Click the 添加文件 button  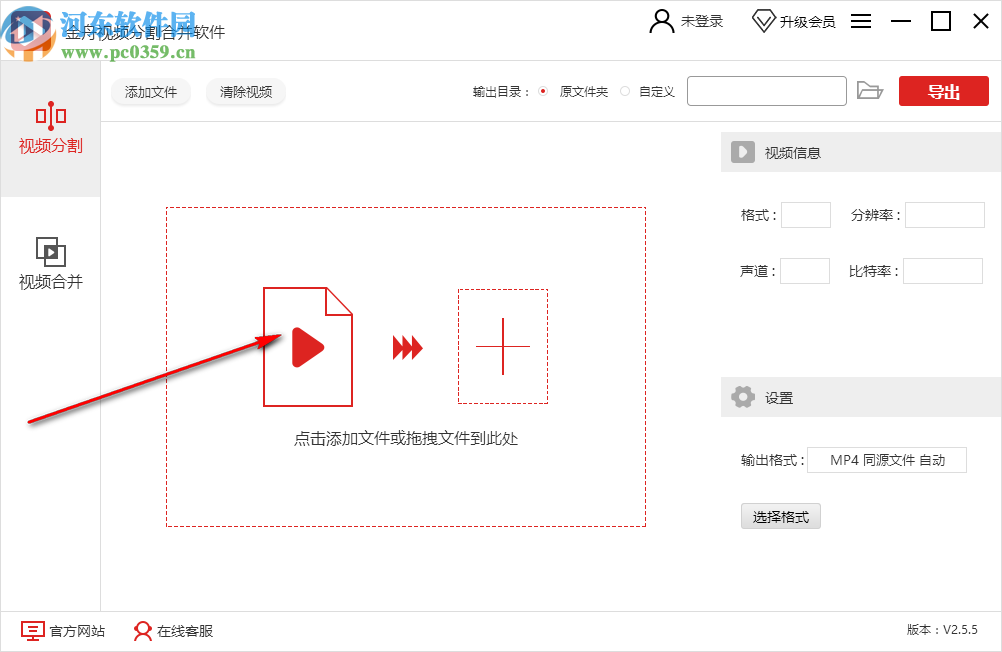[x=150, y=91]
